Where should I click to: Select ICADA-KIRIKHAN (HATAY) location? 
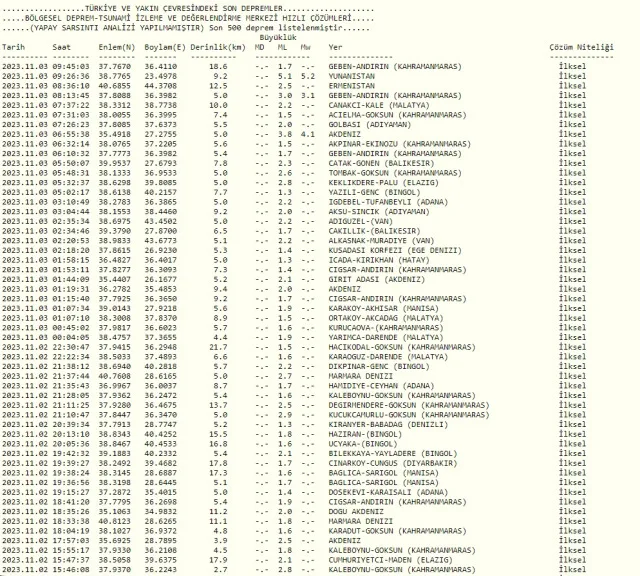click(379, 260)
